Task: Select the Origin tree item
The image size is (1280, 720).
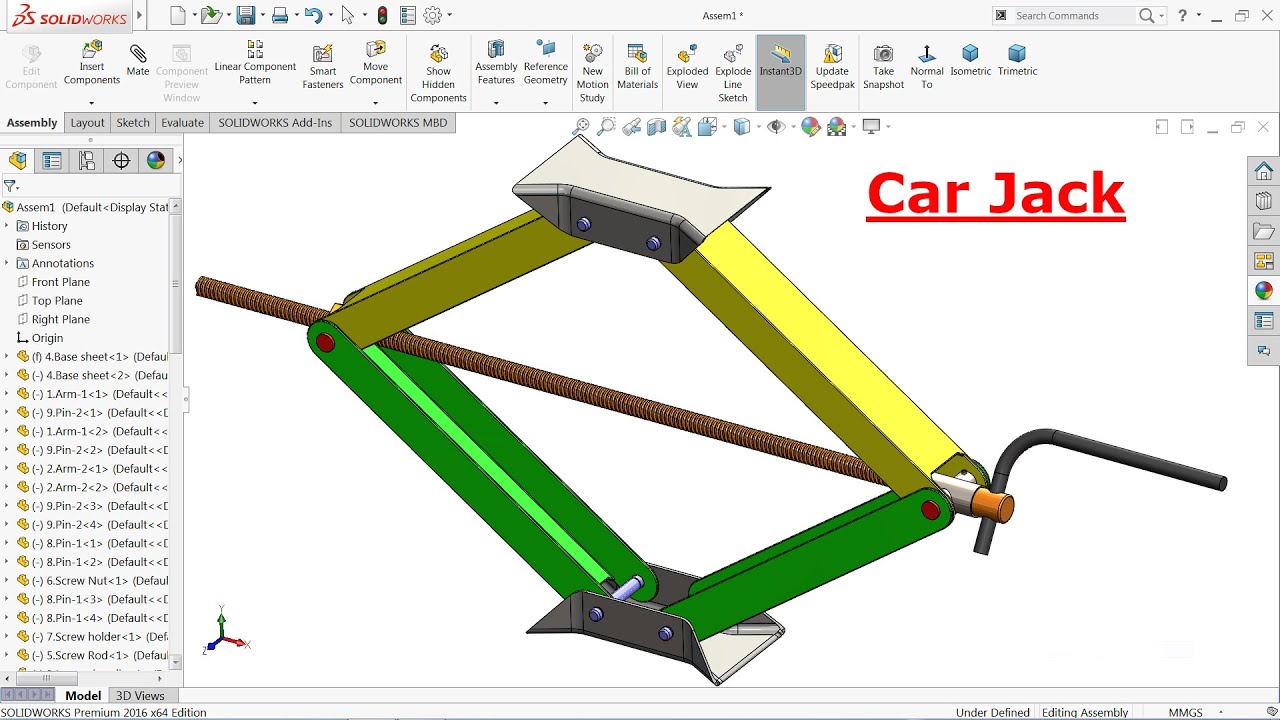Action: coord(47,338)
